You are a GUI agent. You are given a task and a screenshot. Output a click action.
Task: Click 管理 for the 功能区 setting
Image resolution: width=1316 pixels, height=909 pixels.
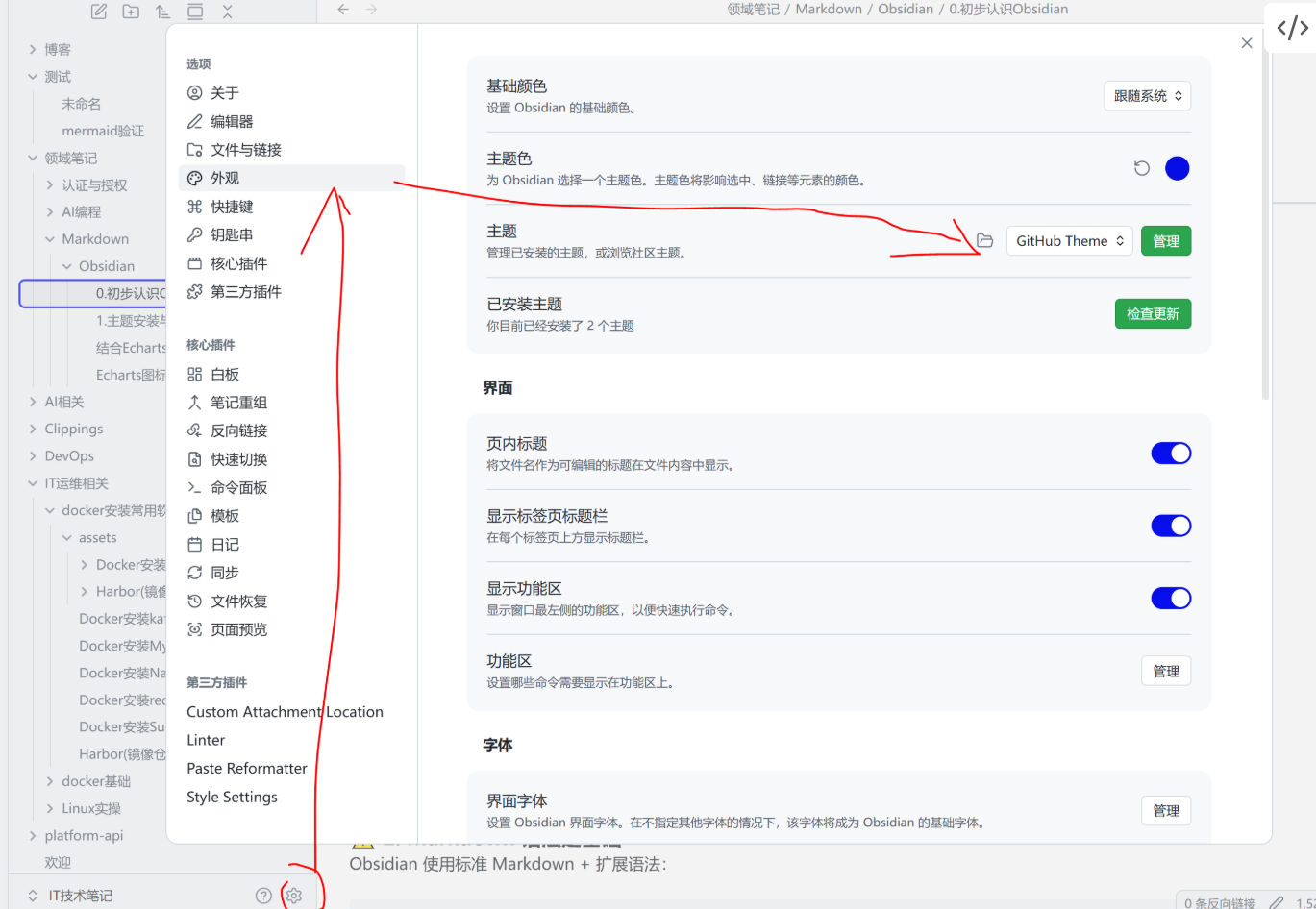pyautogui.click(x=1166, y=671)
